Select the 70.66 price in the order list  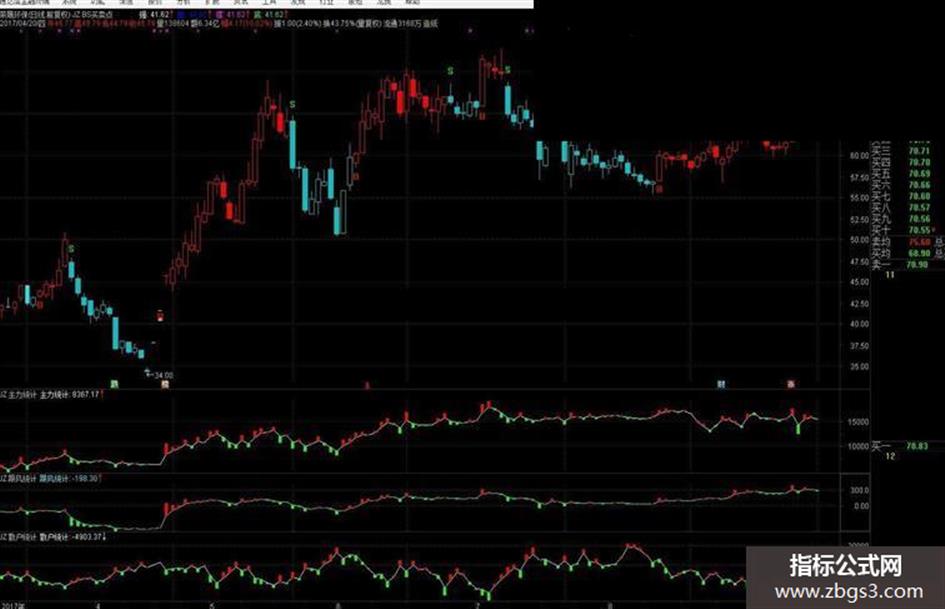pyautogui.click(x=919, y=185)
